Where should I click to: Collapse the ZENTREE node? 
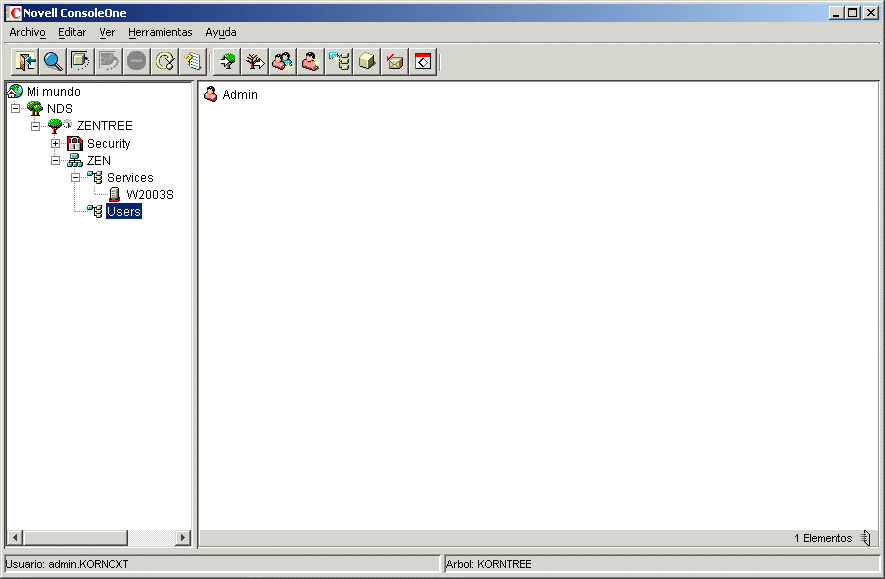pos(36,126)
